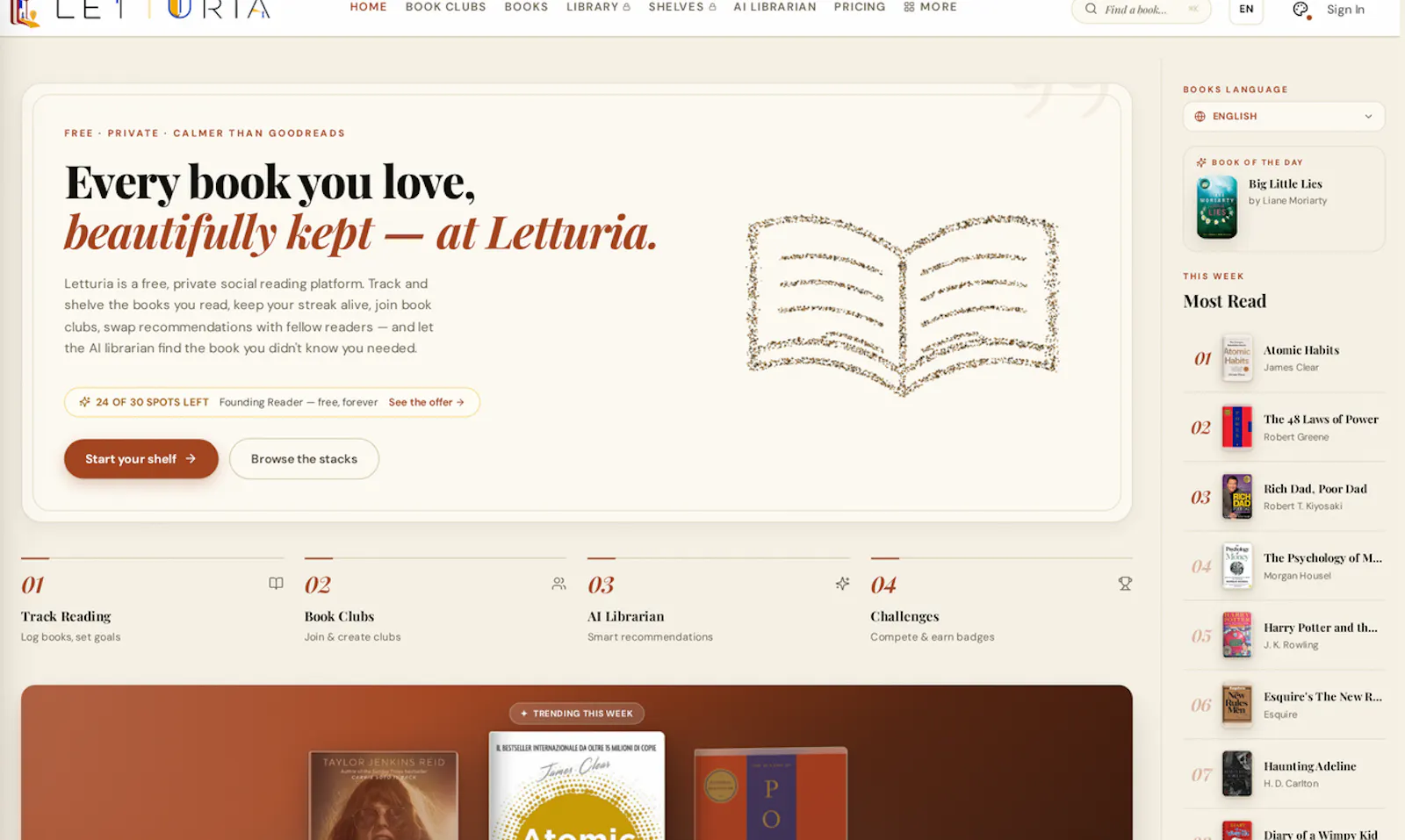Click Start your shelf button
This screenshot has height=840, width=1405.
click(x=140, y=459)
